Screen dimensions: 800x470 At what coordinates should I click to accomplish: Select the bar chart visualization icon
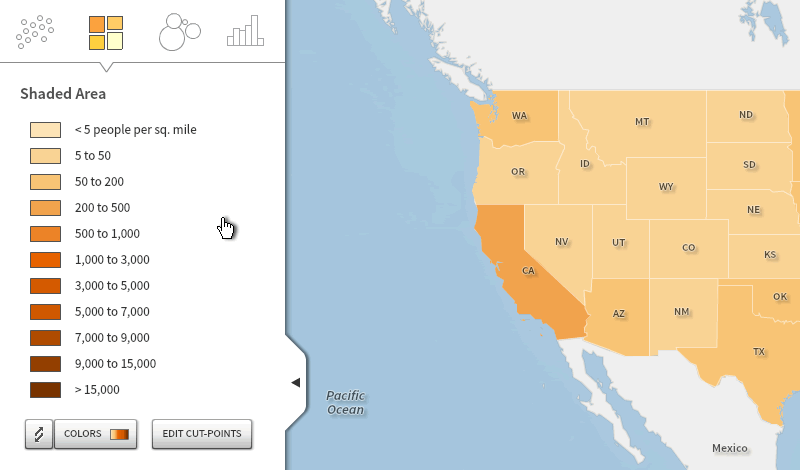pos(245,31)
